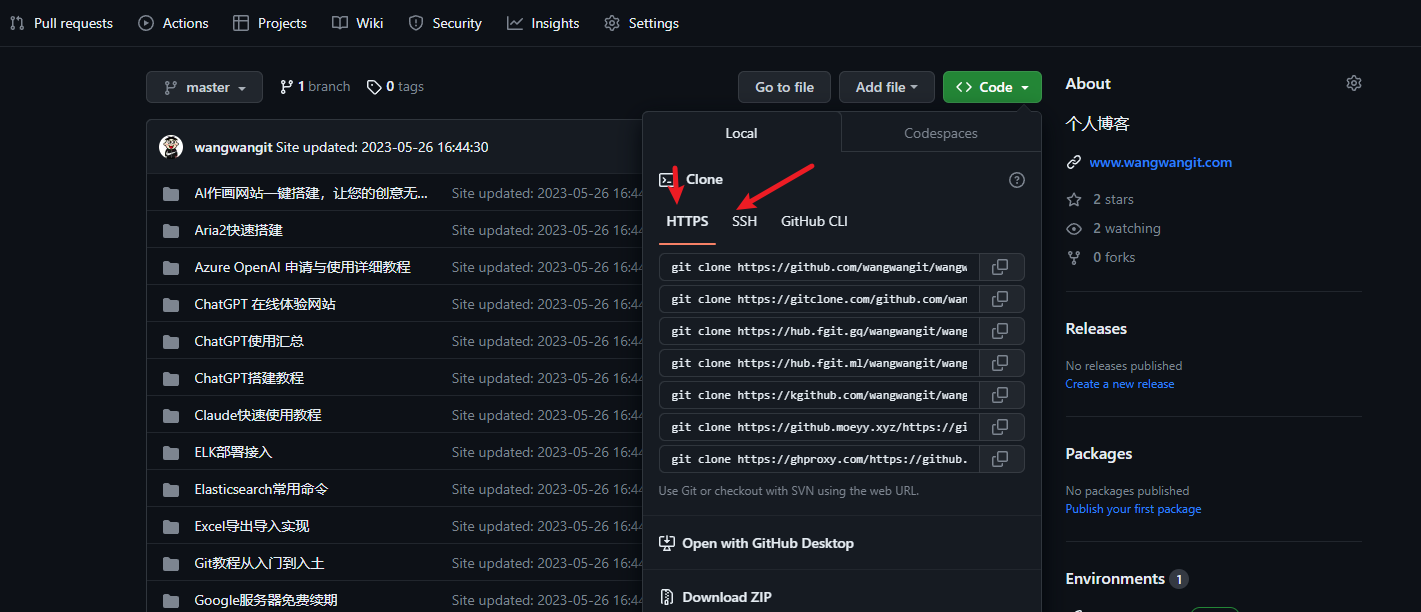
Task: Expand the Add file dropdown
Action: 886,87
